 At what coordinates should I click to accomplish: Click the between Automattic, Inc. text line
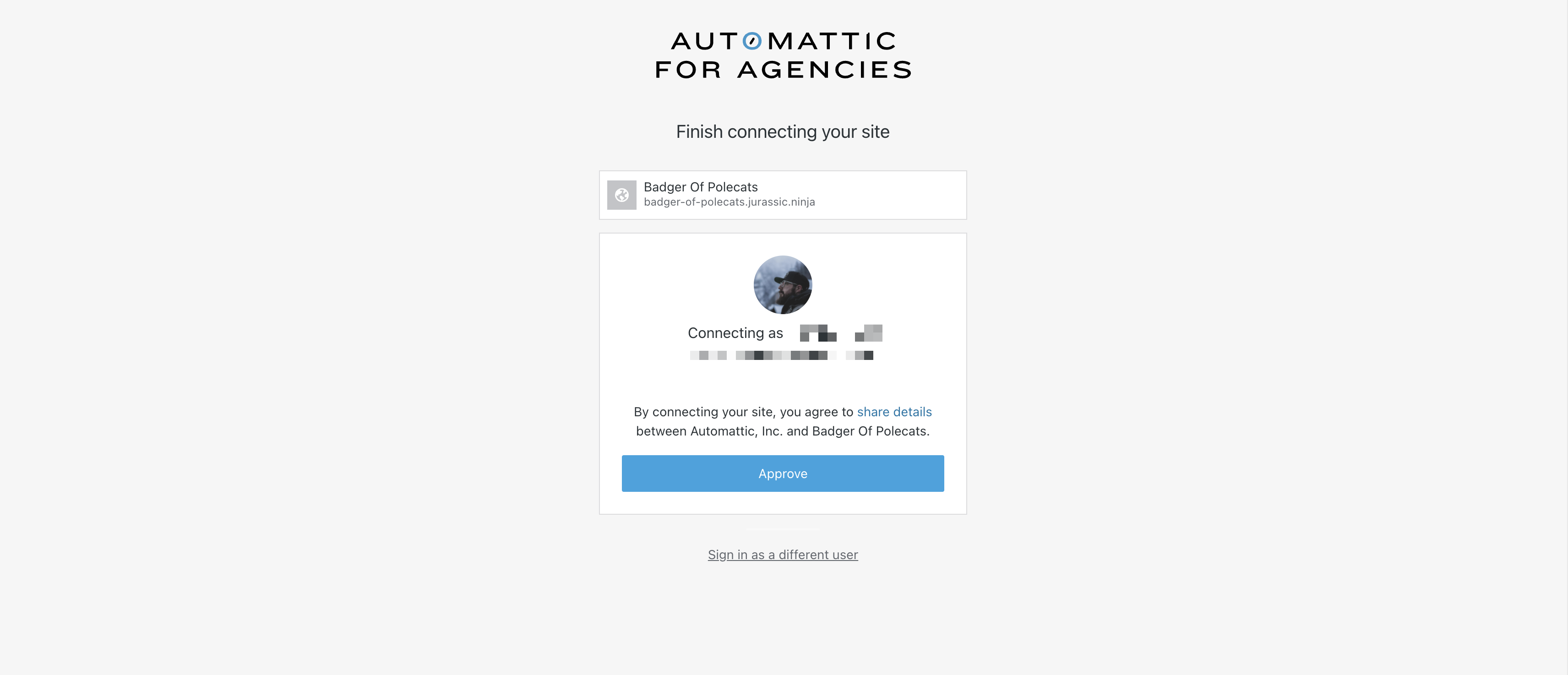[x=783, y=431]
